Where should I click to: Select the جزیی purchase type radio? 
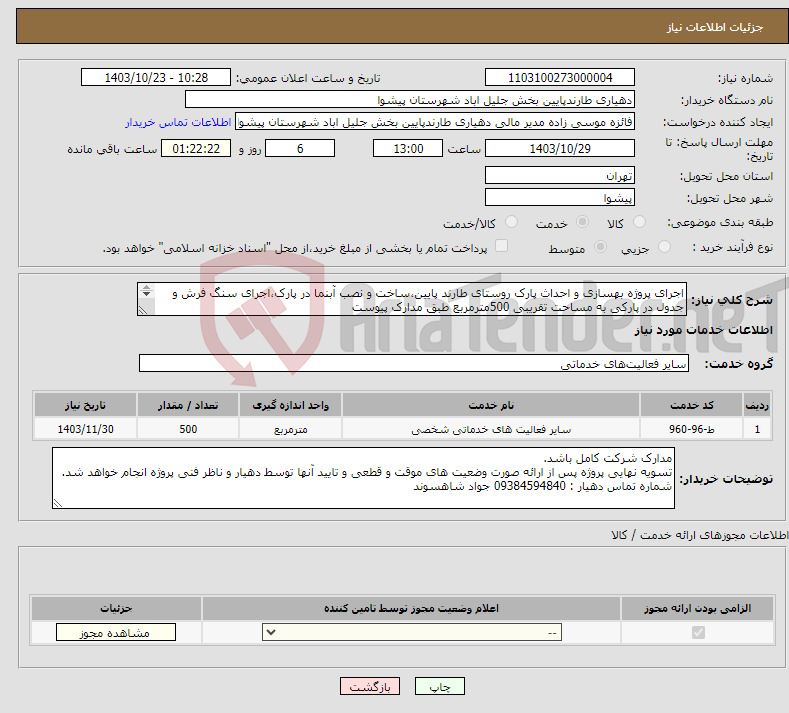[x=664, y=247]
